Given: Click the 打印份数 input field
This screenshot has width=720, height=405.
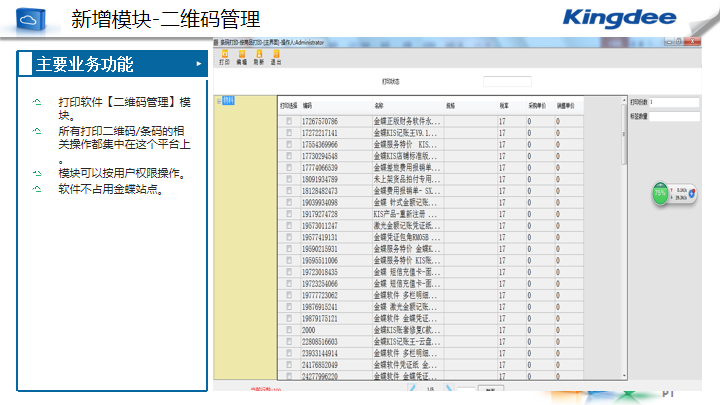Looking at the screenshot, I should tap(674, 102).
